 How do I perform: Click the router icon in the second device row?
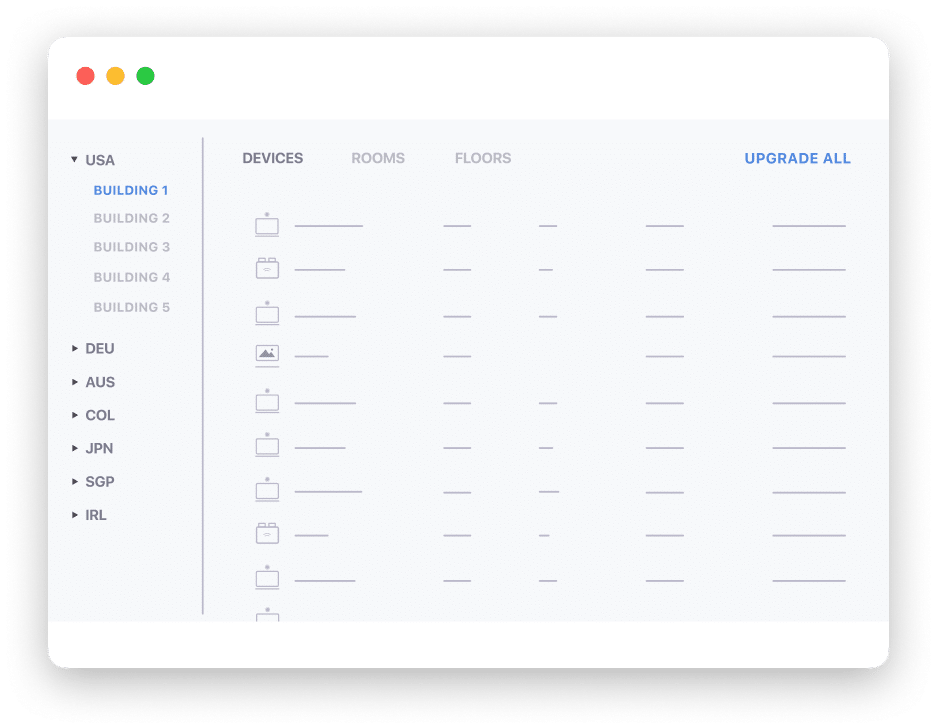coord(267,268)
